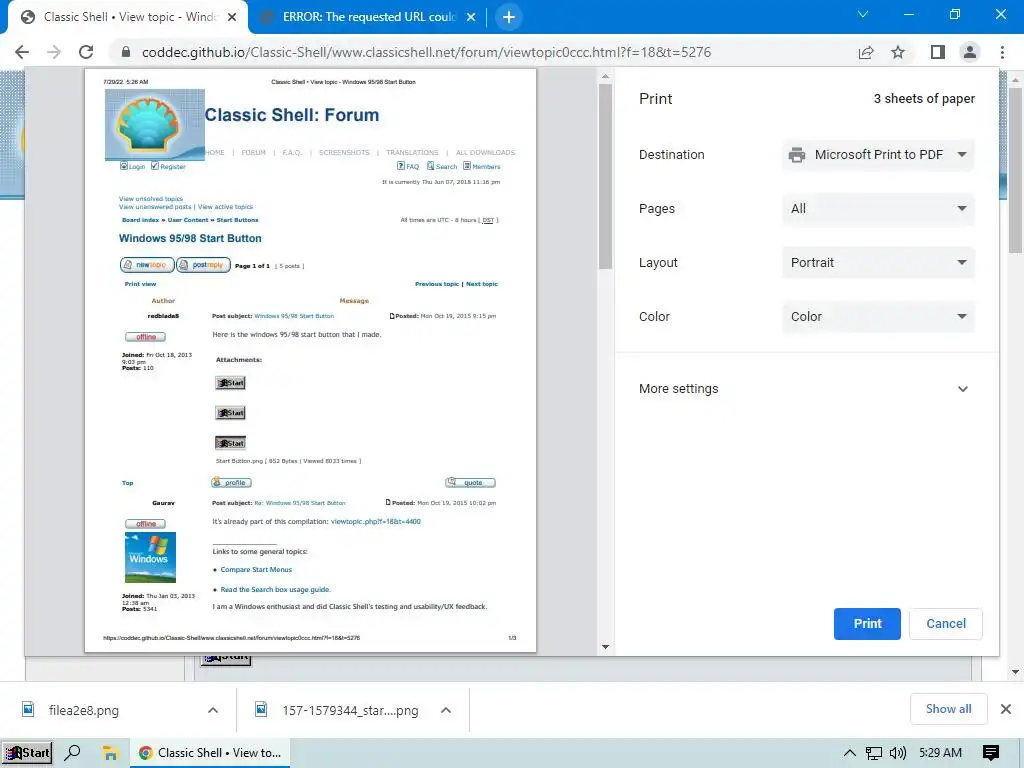Close the ERROR requested URL tab
1024x768 pixels.
click(x=471, y=17)
